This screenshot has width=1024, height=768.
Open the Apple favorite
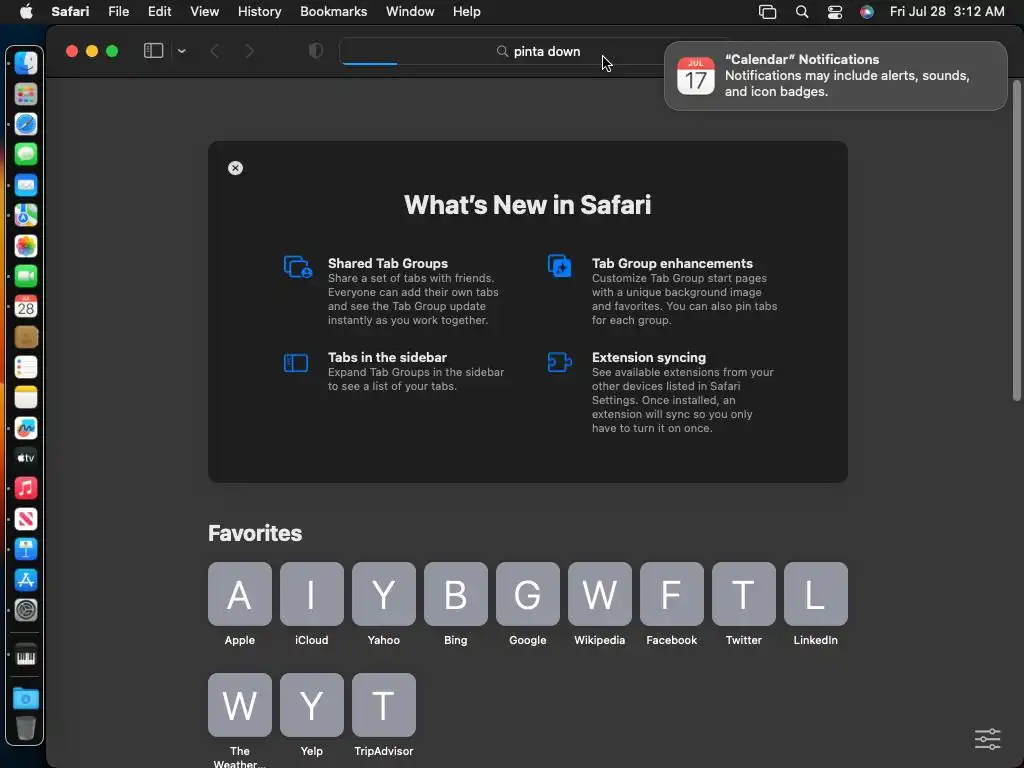[240, 594]
